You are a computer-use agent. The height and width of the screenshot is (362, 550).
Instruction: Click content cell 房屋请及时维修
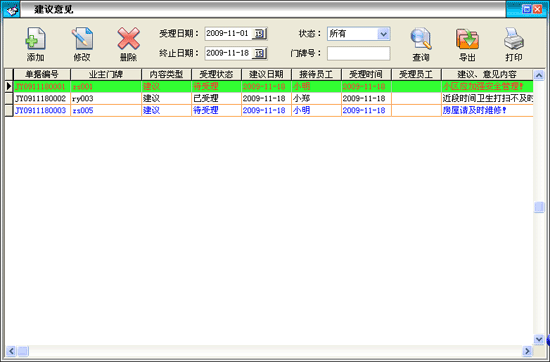click(x=487, y=110)
